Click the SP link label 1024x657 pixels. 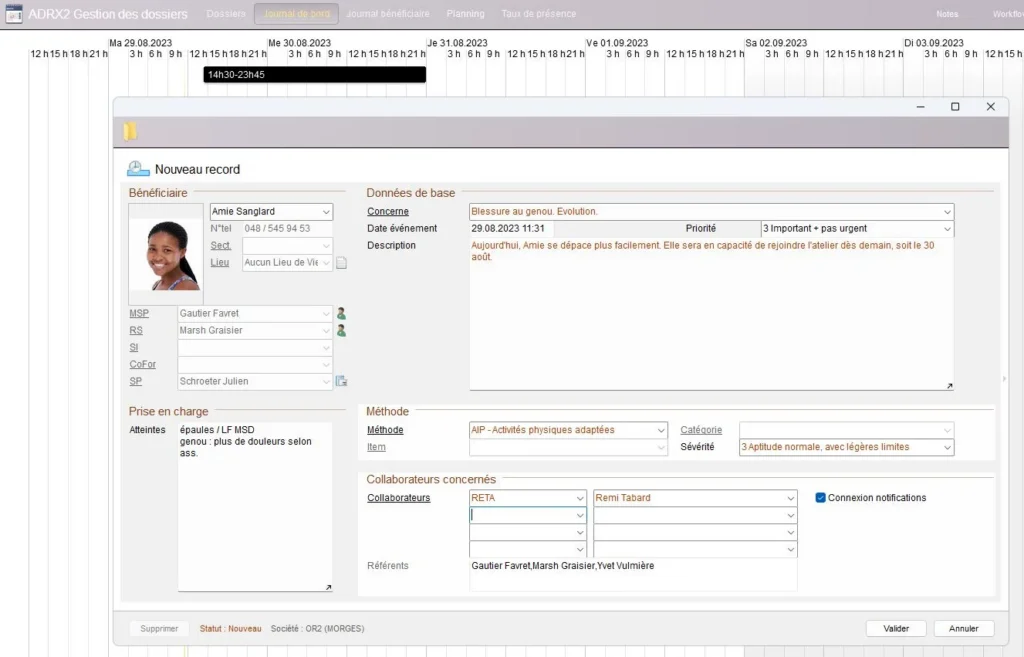(x=135, y=381)
